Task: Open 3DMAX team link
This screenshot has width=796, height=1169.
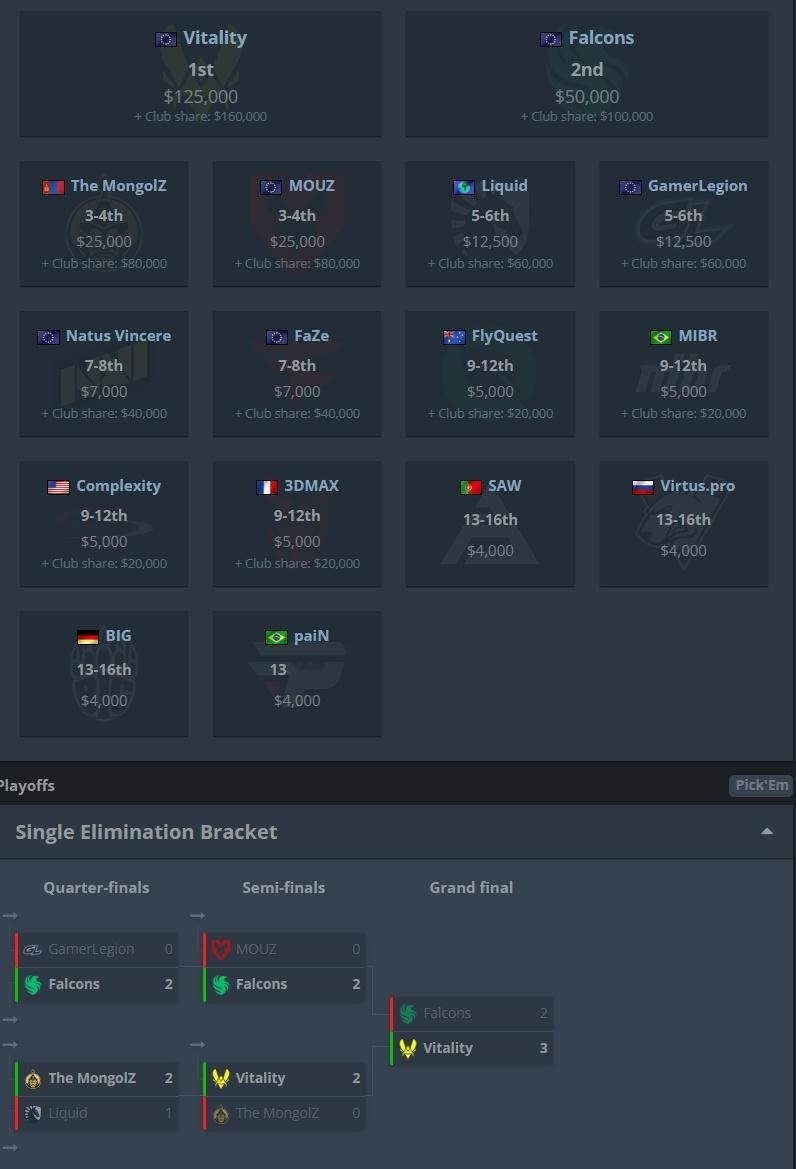Action: click(312, 485)
